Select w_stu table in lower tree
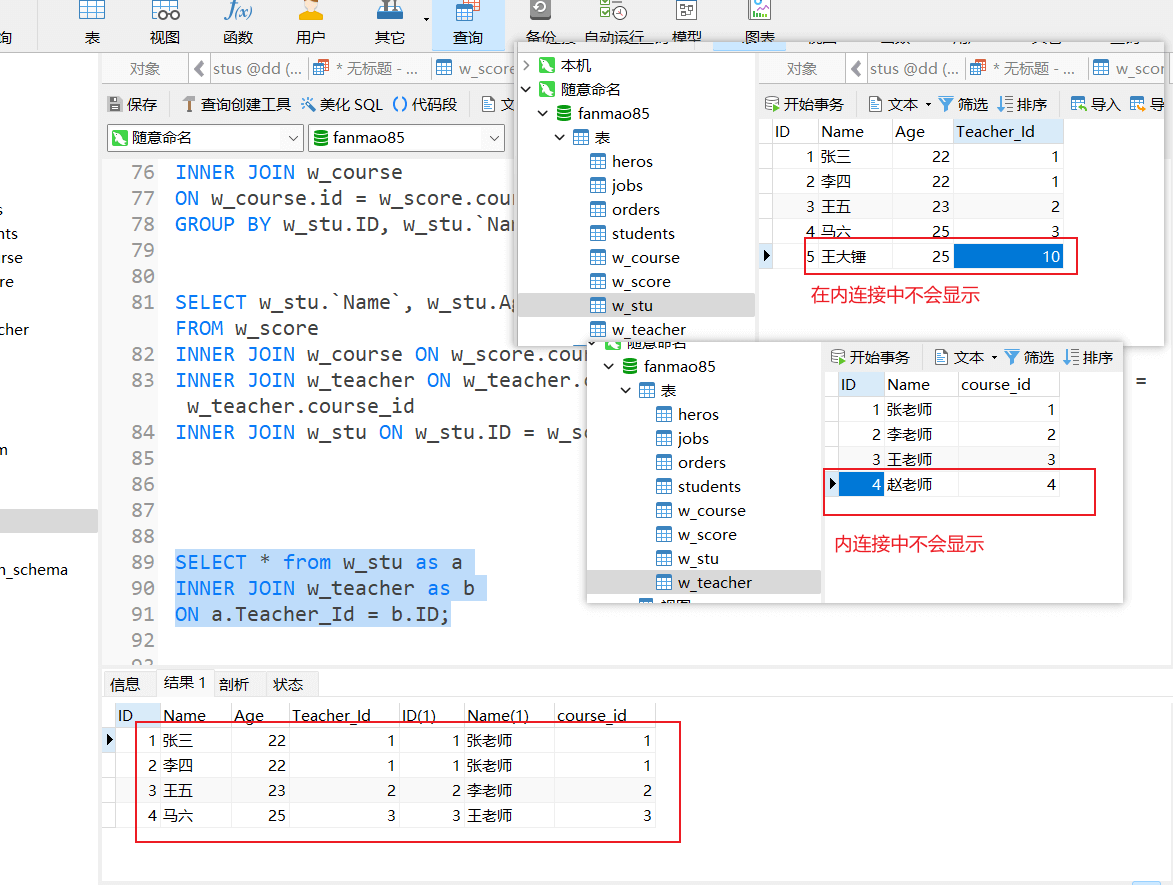The height and width of the screenshot is (885, 1173). click(687, 558)
